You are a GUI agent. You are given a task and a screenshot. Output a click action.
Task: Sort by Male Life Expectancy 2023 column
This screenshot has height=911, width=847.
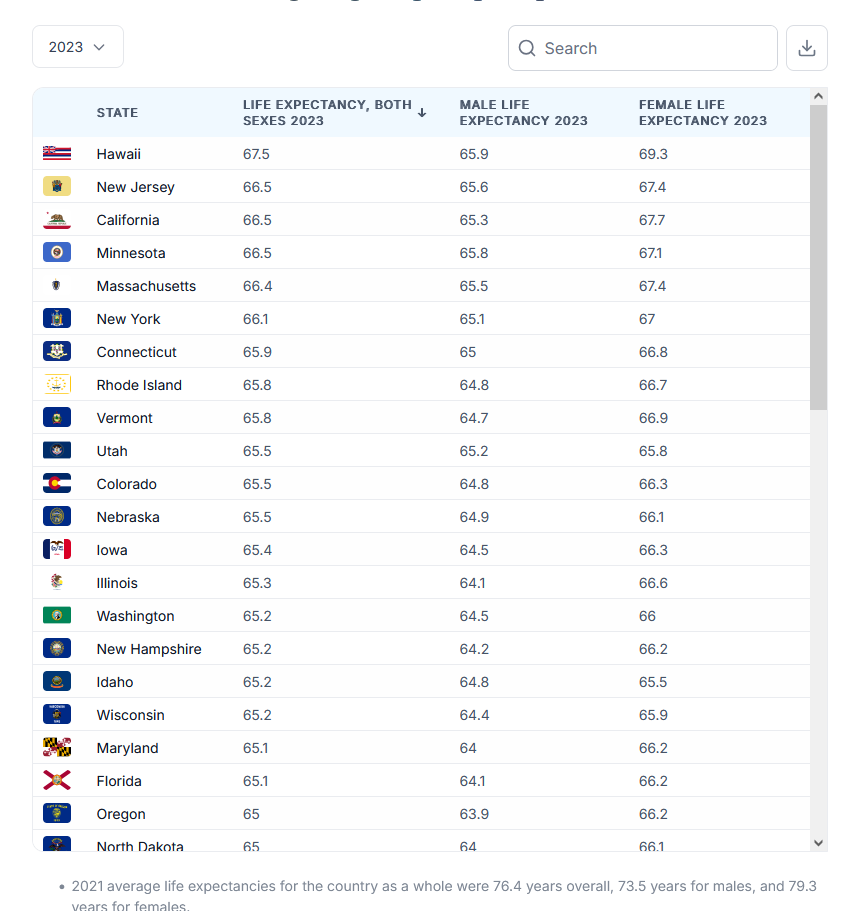click(x=523, y=113)
